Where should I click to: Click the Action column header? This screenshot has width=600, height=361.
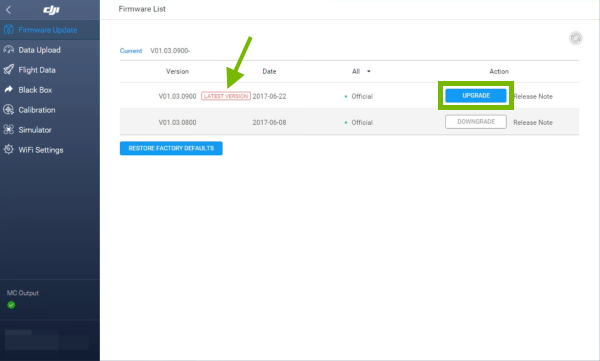pos(499,71)
